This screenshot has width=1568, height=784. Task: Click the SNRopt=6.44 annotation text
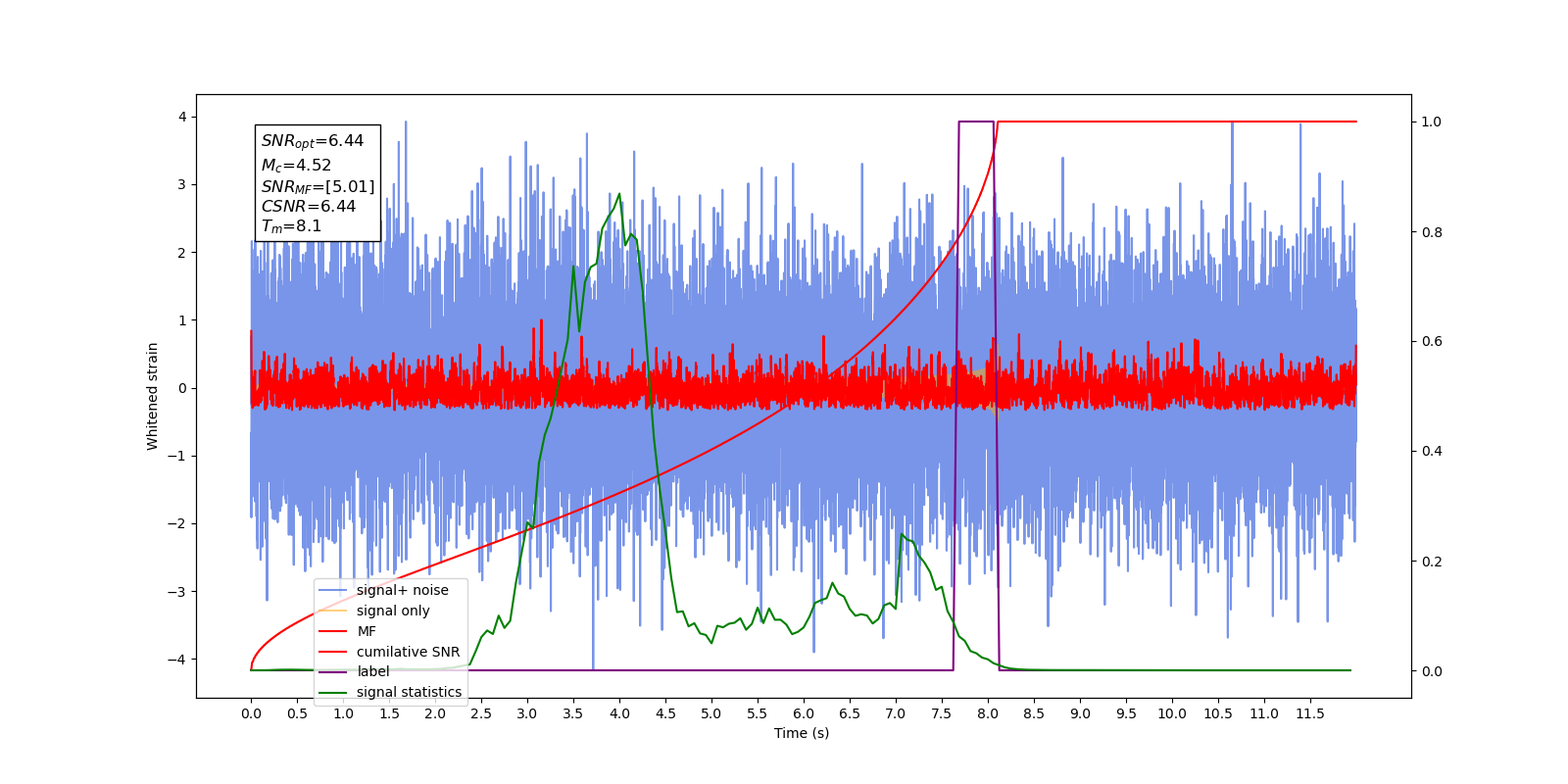pyautogui.click(x=313, y=141)
